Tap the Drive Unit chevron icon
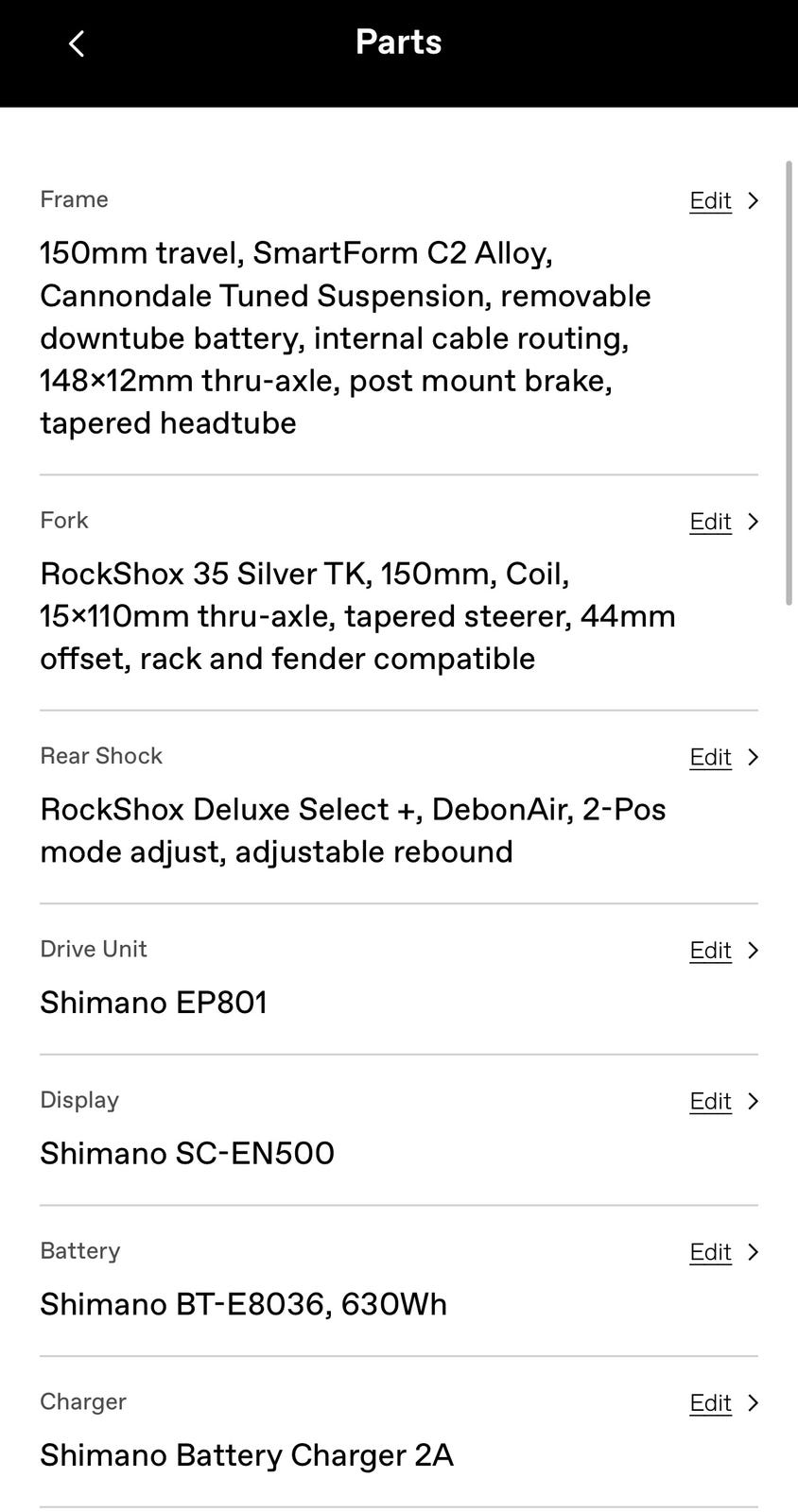The image size is (798, 1512). 754,950
